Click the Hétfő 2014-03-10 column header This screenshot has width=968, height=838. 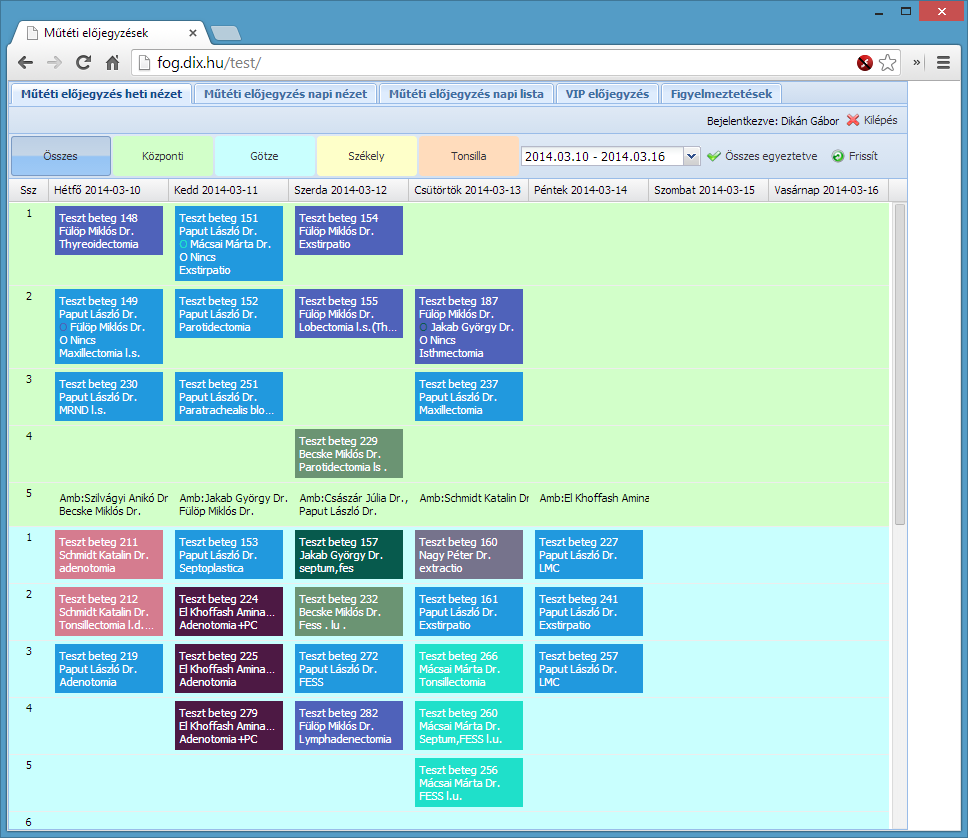[108, 190]
